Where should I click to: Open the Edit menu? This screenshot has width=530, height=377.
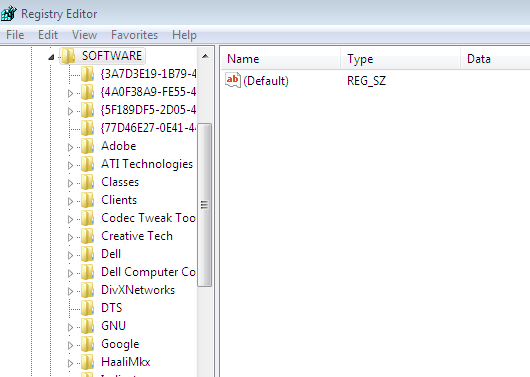point(48,35)
